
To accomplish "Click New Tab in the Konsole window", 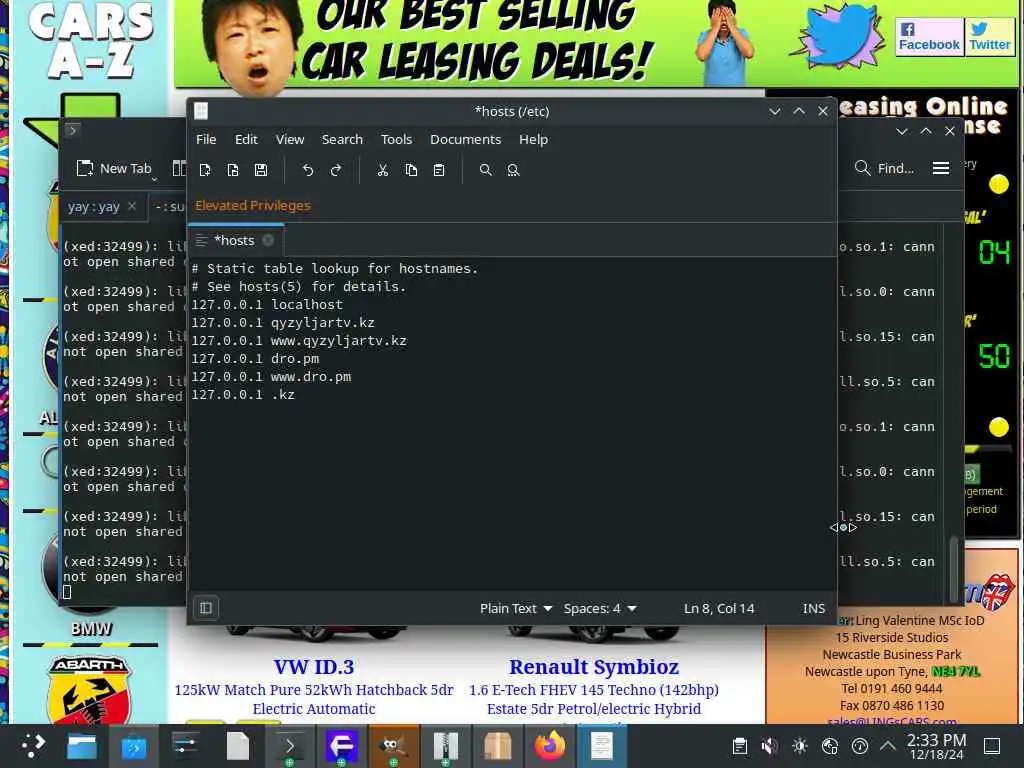I will coord(114,168).
